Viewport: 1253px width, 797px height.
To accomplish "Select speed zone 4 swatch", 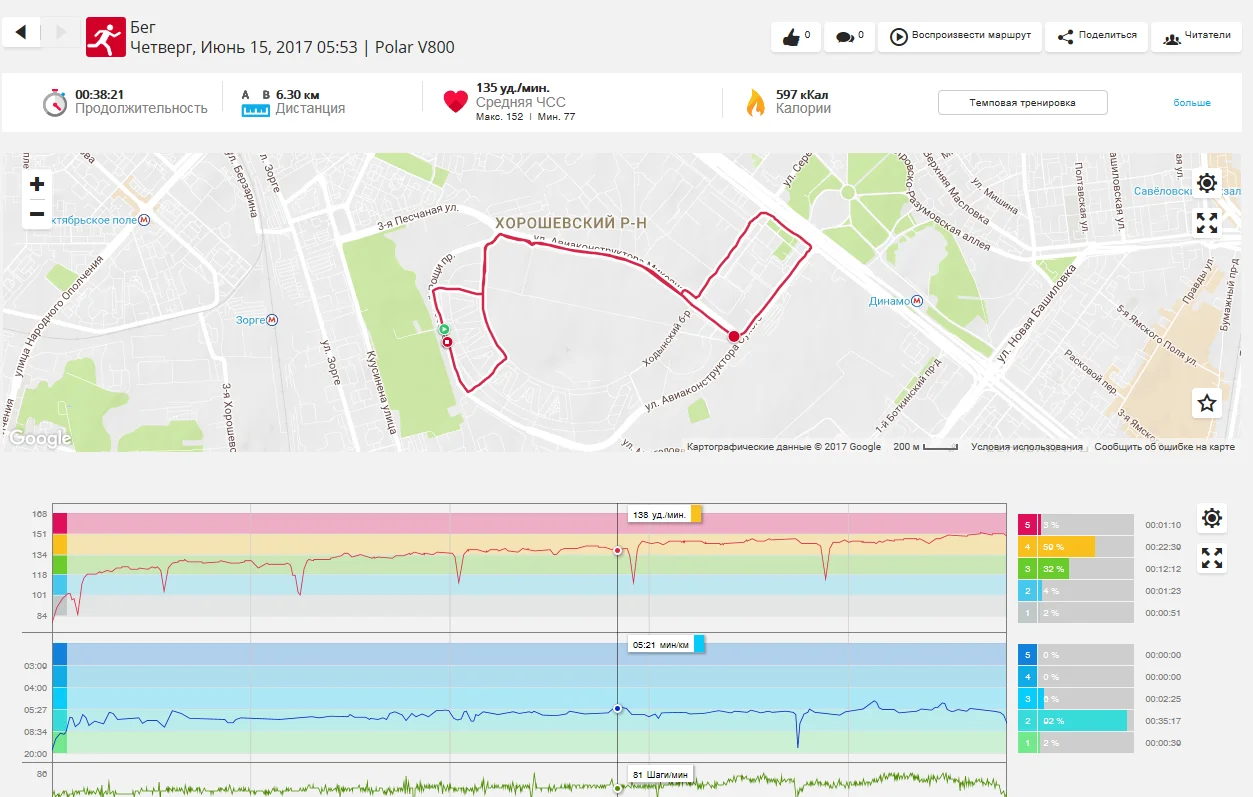I will click(1028, 677).
